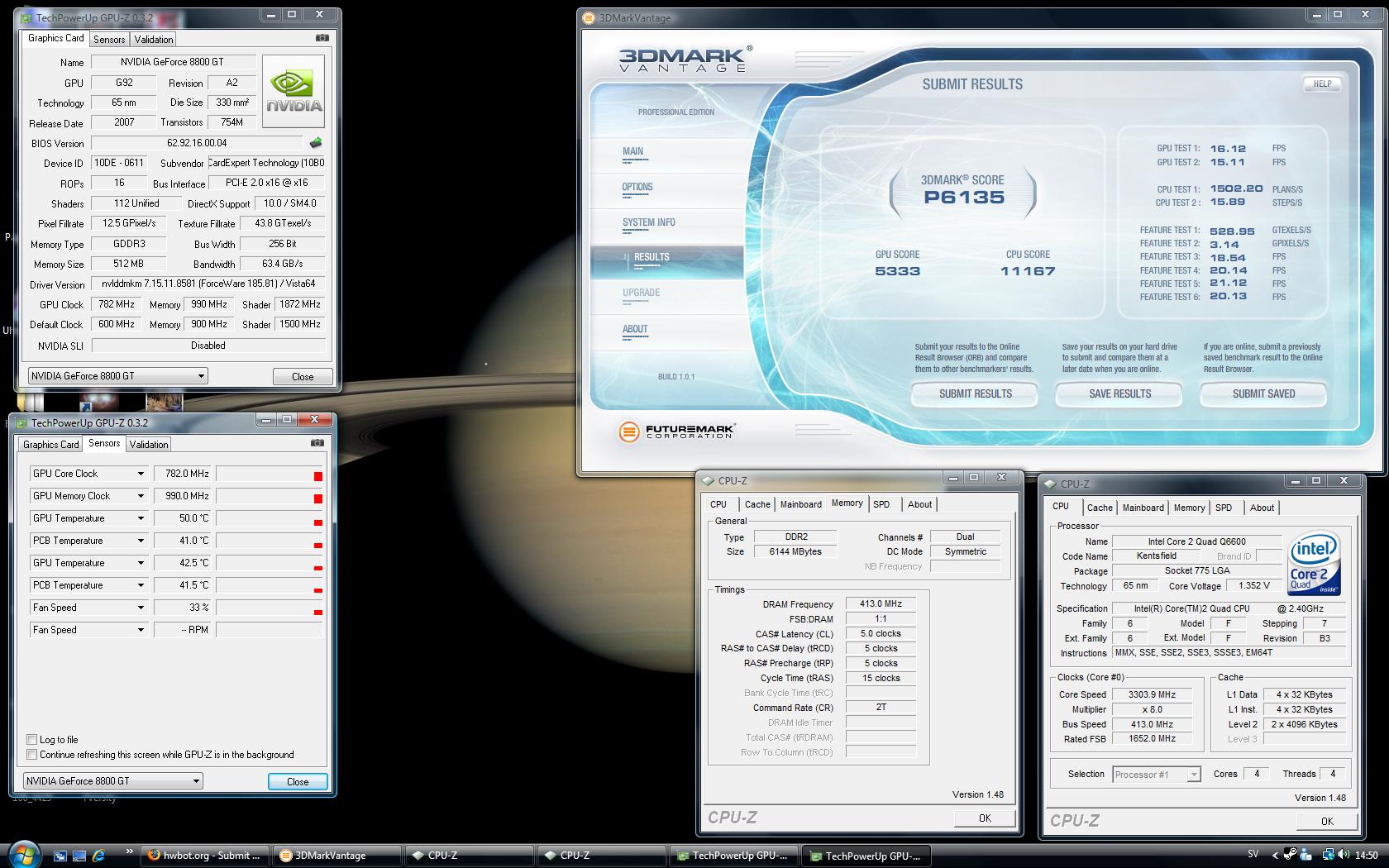Launch Internet Explorer from quick launch

(x=98, y=856)
